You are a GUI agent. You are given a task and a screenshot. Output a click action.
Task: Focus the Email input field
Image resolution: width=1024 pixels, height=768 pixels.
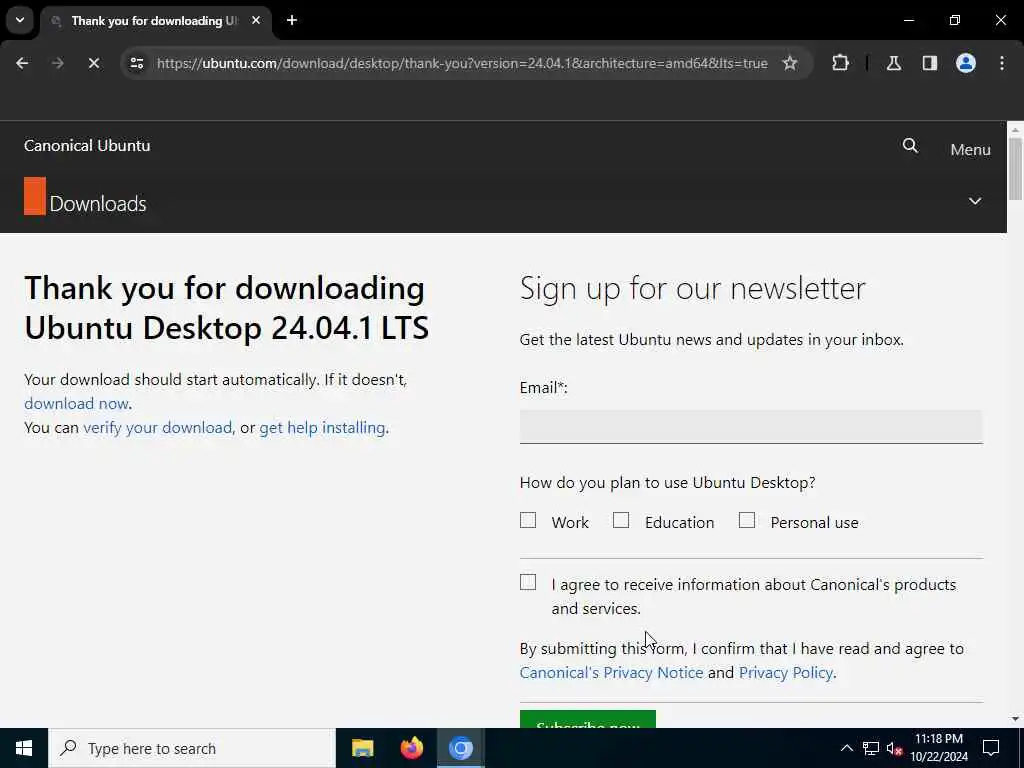tap(751, 426)
